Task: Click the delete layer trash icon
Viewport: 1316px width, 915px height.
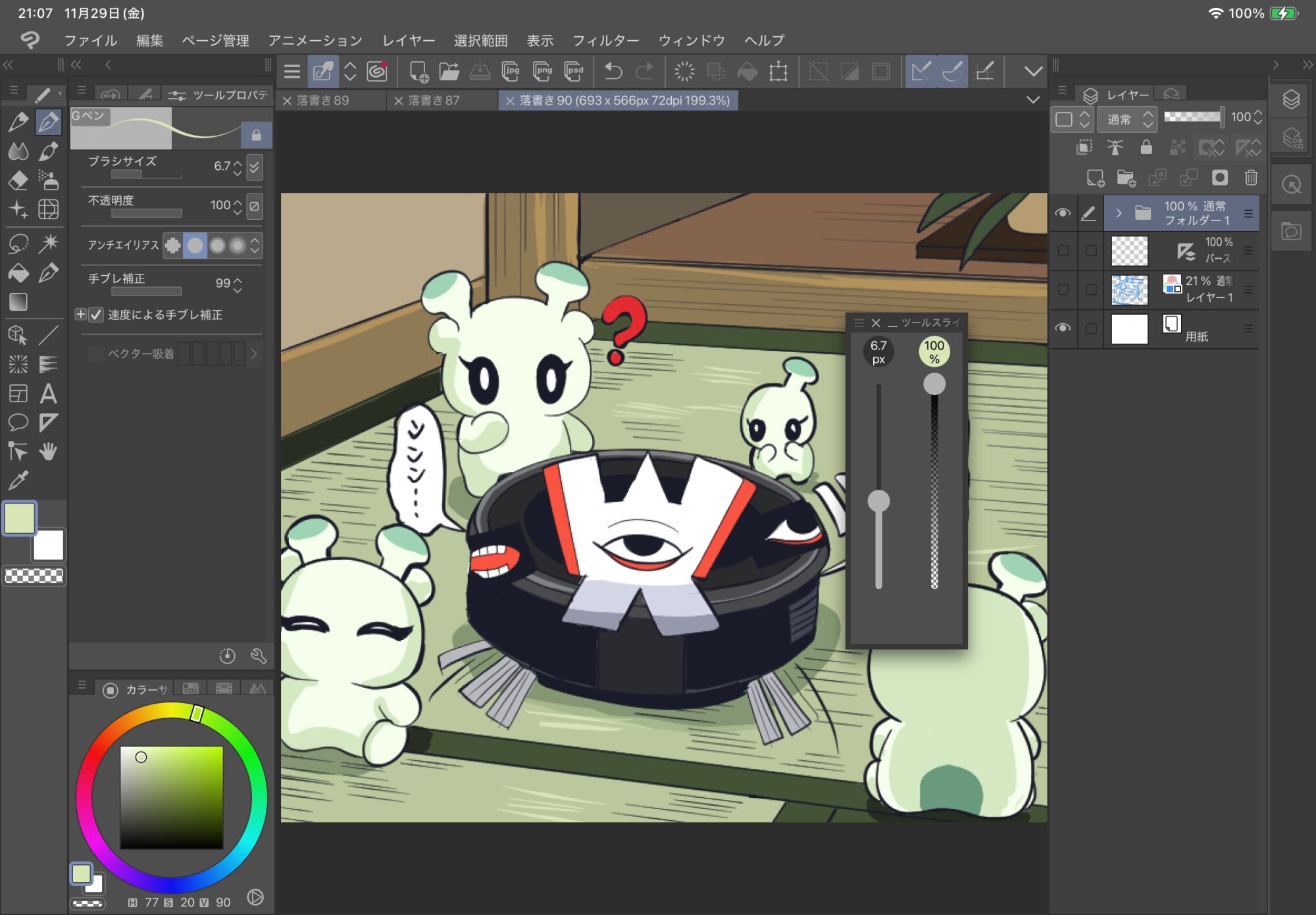Action: pos(1251,178)
